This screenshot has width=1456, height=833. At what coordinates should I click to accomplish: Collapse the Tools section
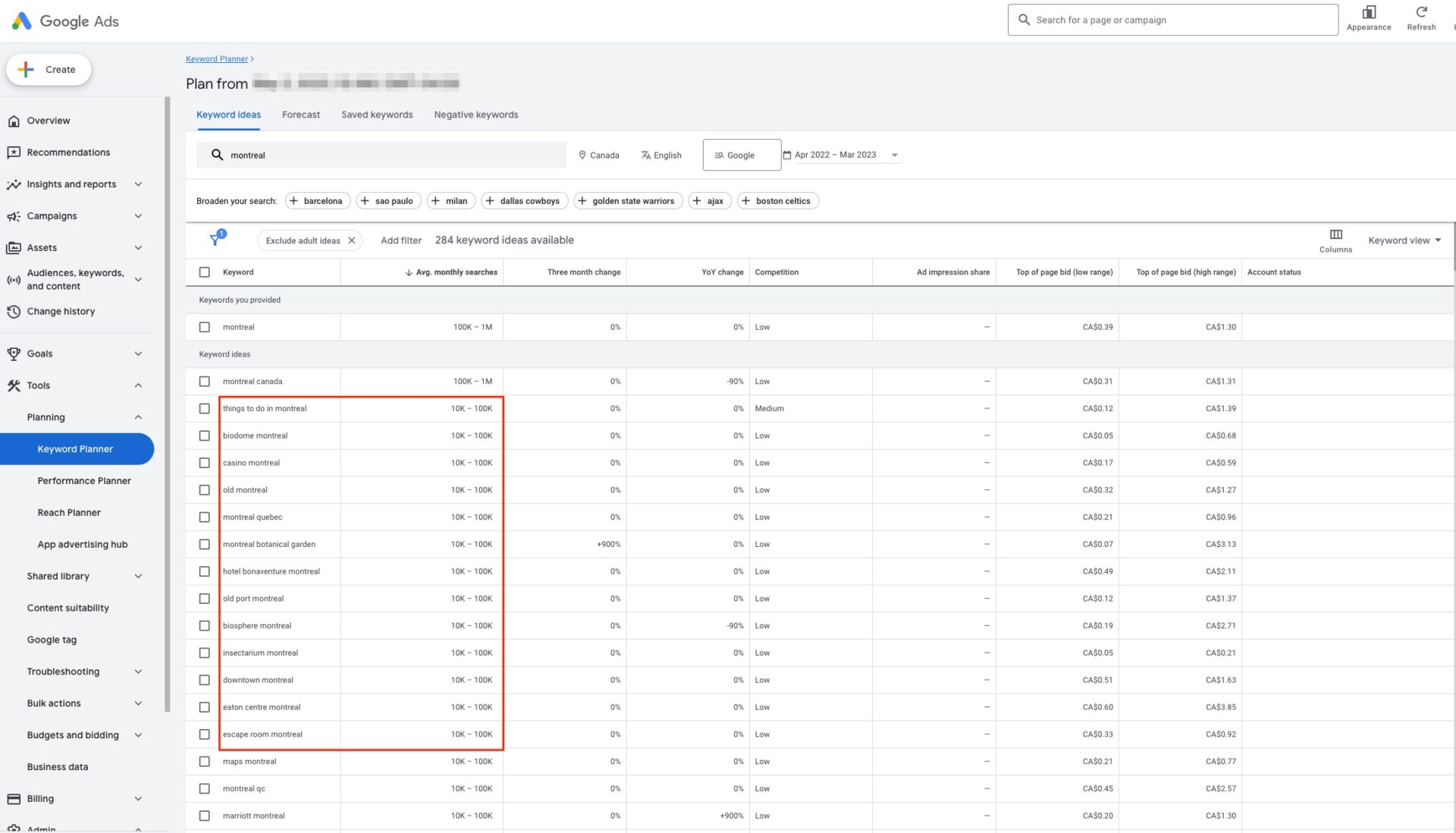[138, 385]
